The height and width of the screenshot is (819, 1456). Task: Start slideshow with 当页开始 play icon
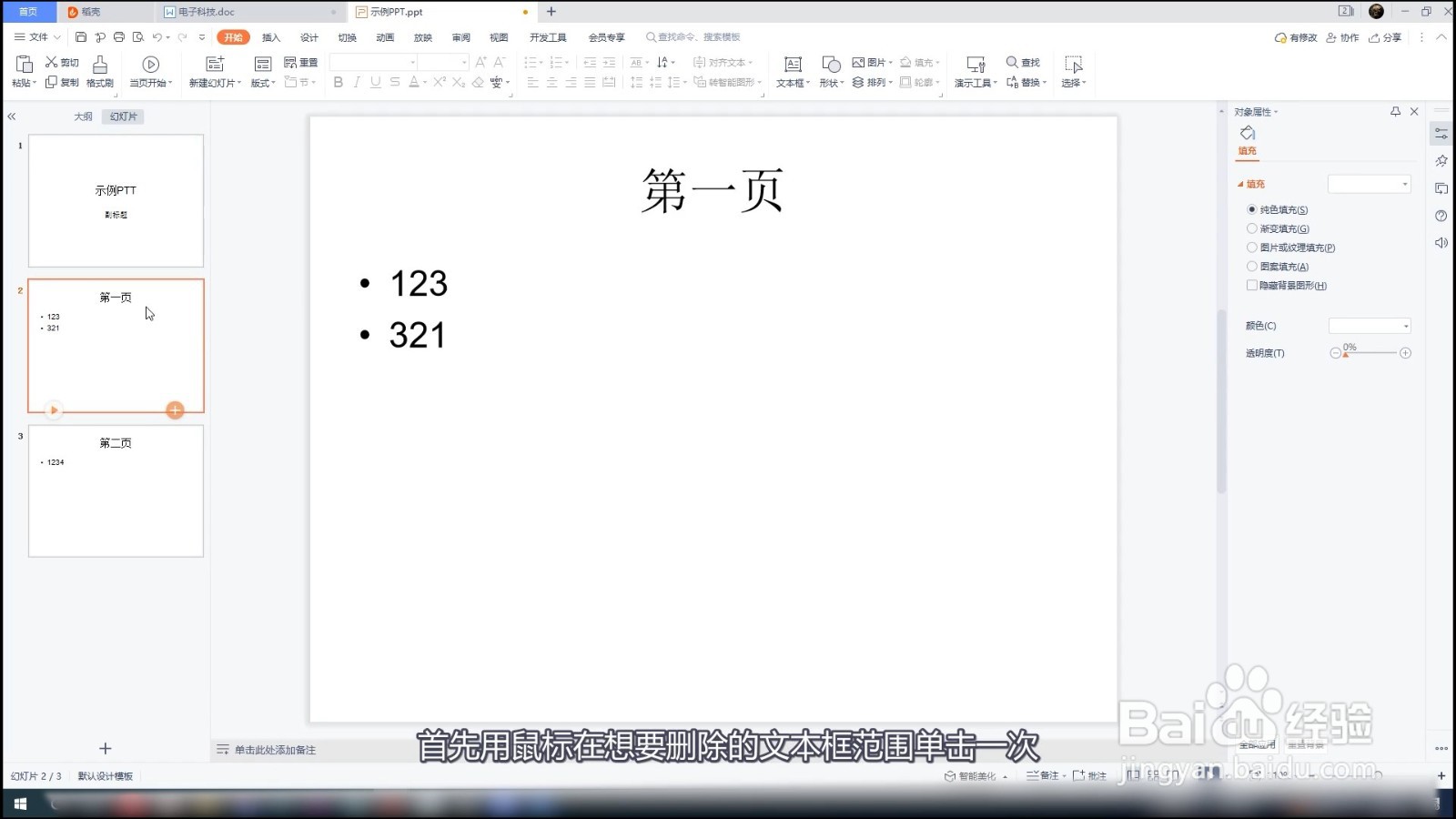[x=150, y=66]
